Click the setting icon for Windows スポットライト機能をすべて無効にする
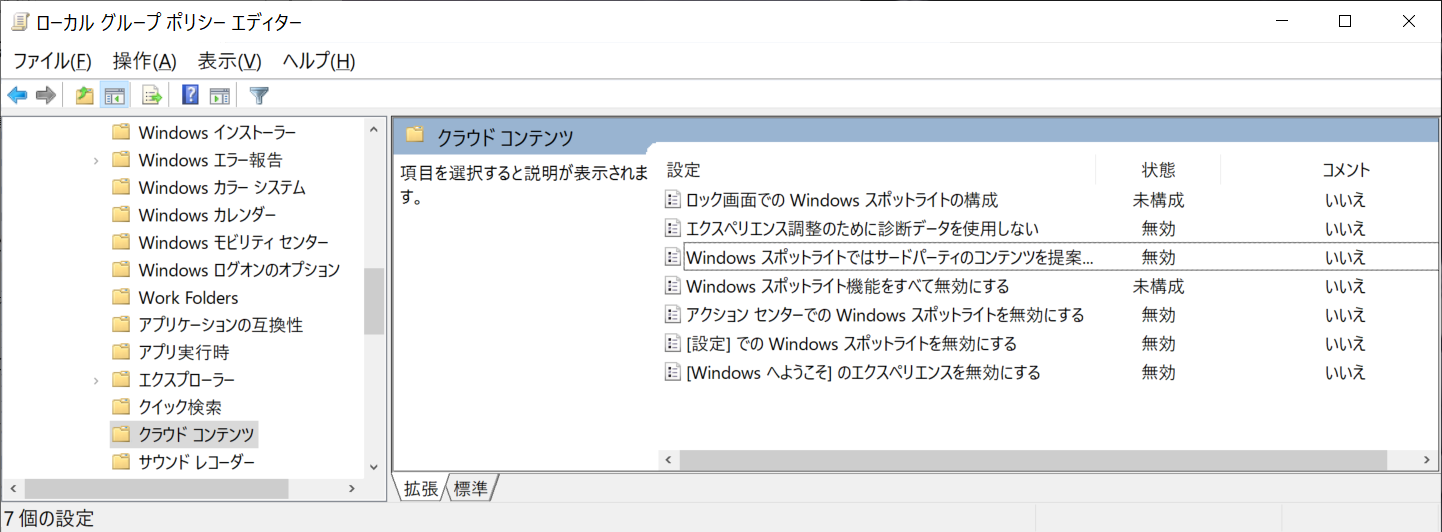The height and width of the screenshot is (532, 1442). click(673, 286)
